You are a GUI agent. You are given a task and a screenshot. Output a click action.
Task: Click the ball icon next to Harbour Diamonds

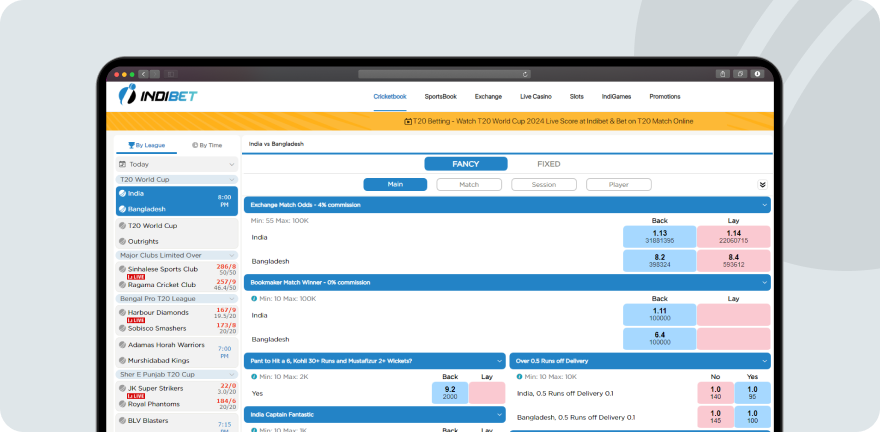(x=122, y=312)
